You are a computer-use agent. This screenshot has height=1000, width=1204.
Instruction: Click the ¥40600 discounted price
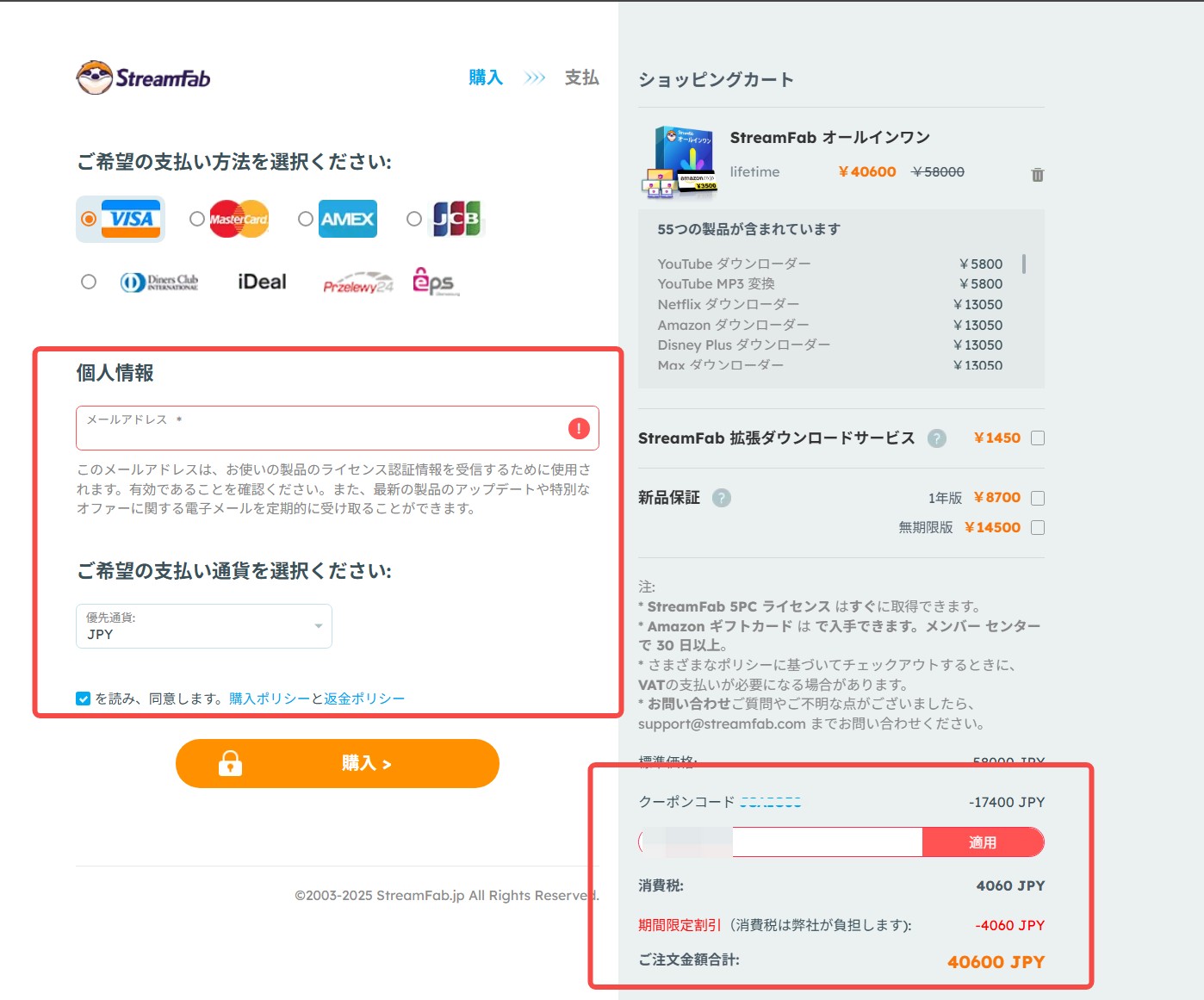point(867,172)
